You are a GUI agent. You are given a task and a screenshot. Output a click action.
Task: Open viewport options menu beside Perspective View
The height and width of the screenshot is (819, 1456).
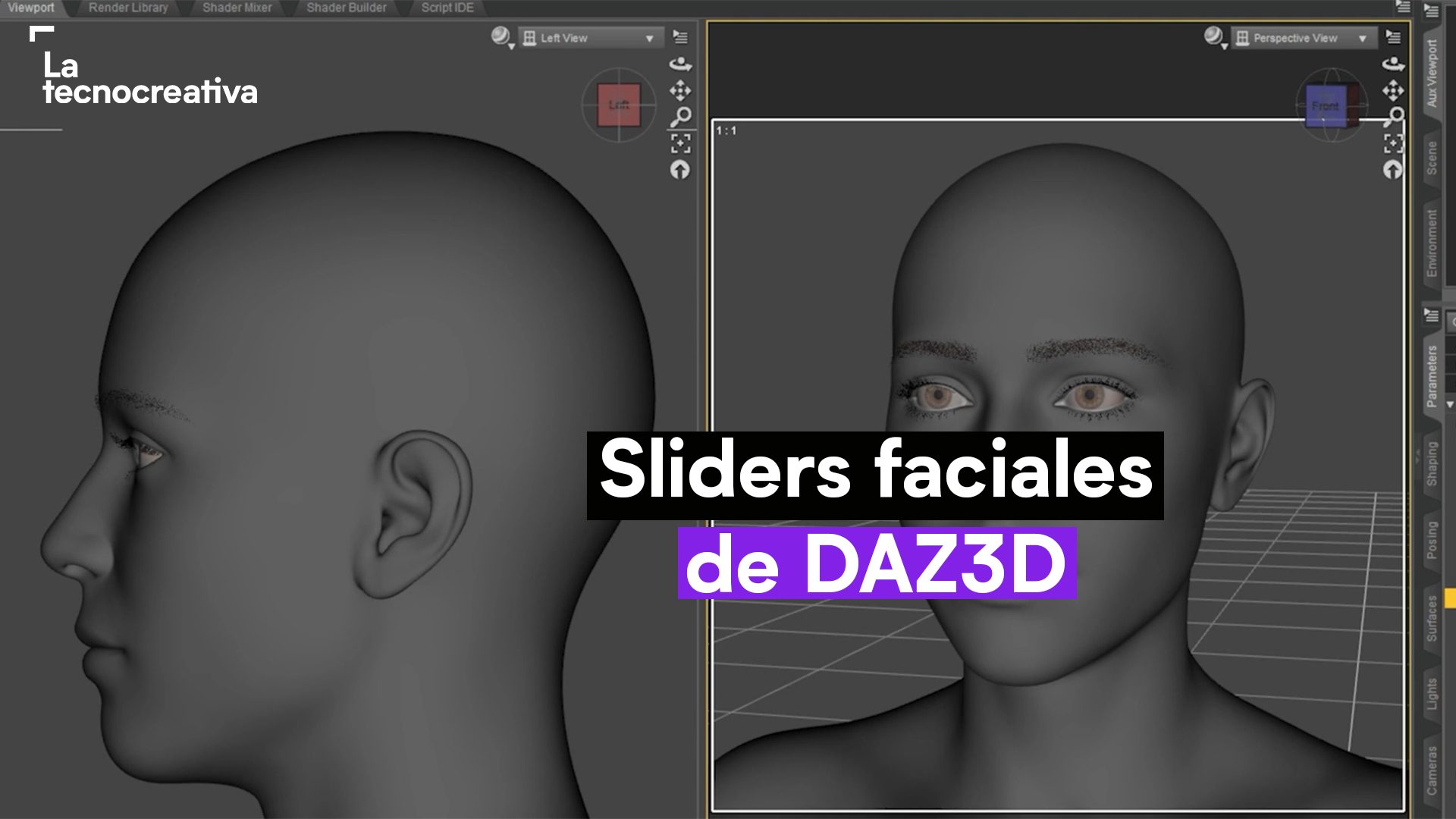(1393, 37)
